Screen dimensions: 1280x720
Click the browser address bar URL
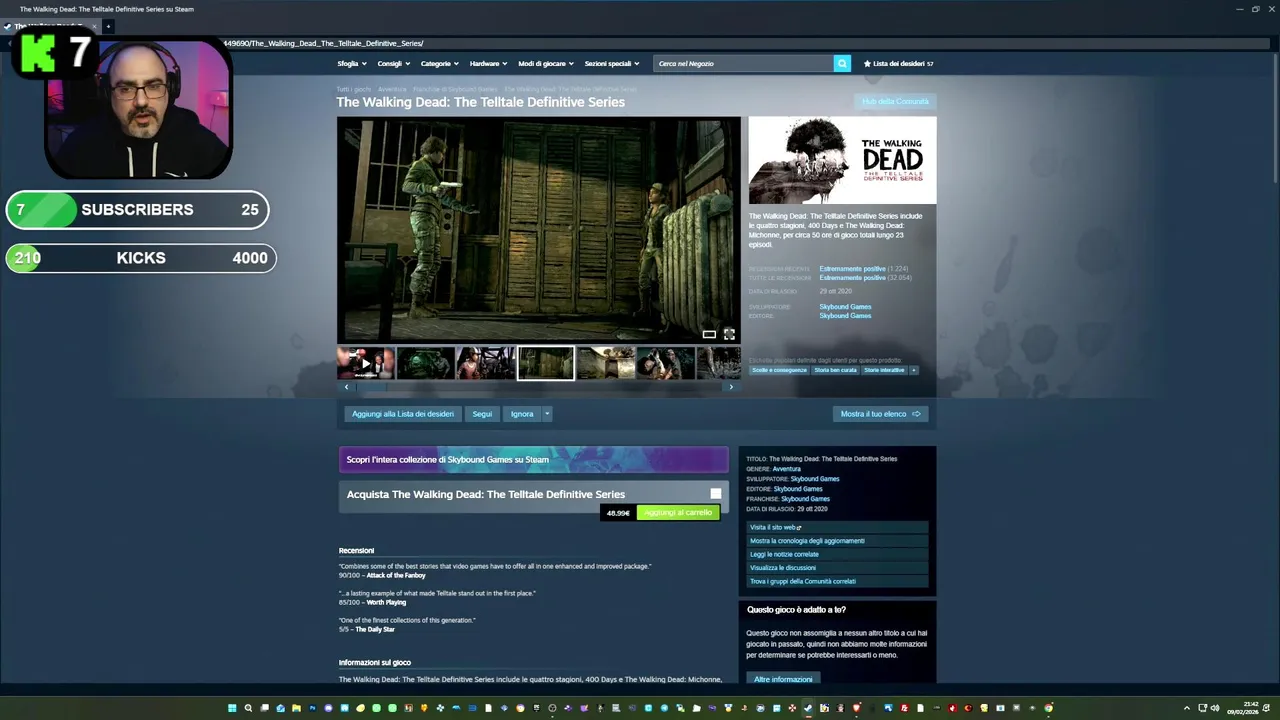(x=323, y=43)
